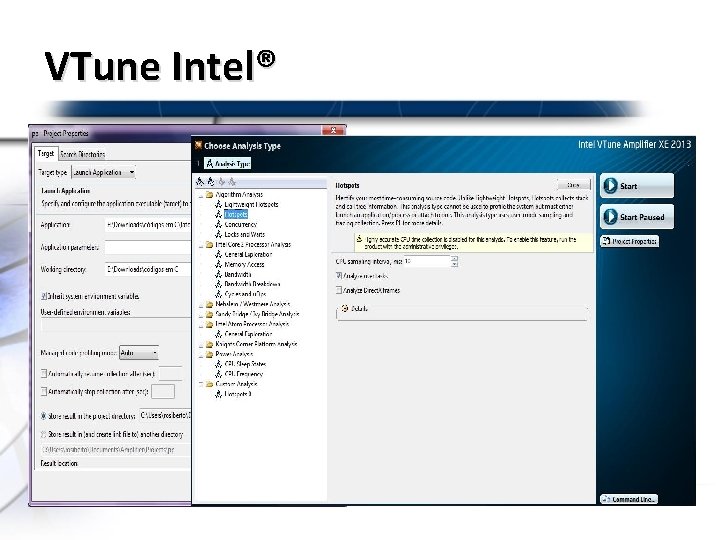Open the Target type Launch Application dropdown
The image size is (720, 540).
click(x=104, y=173)
